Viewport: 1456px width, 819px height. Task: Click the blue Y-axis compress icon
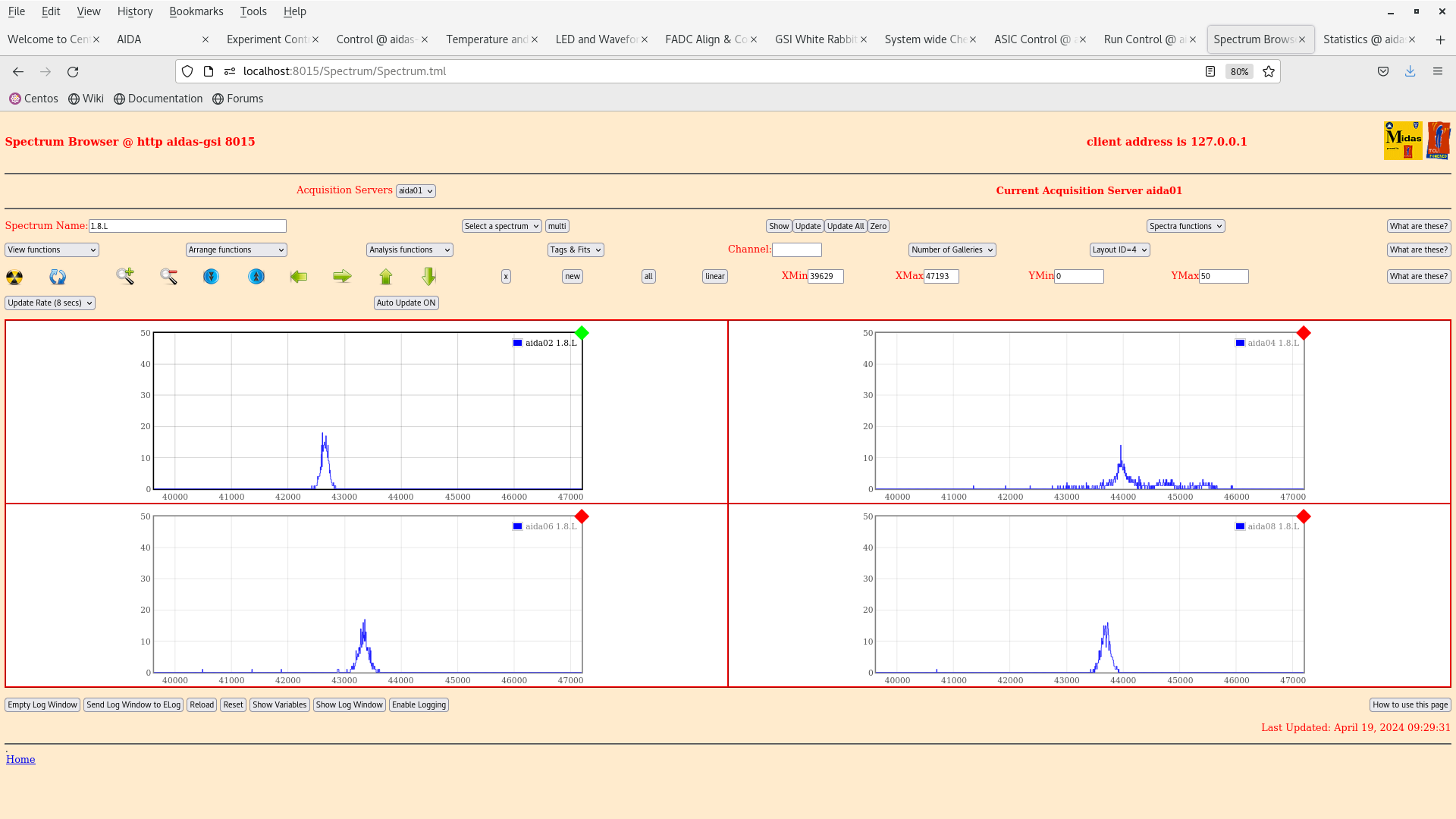click(211, 277)
